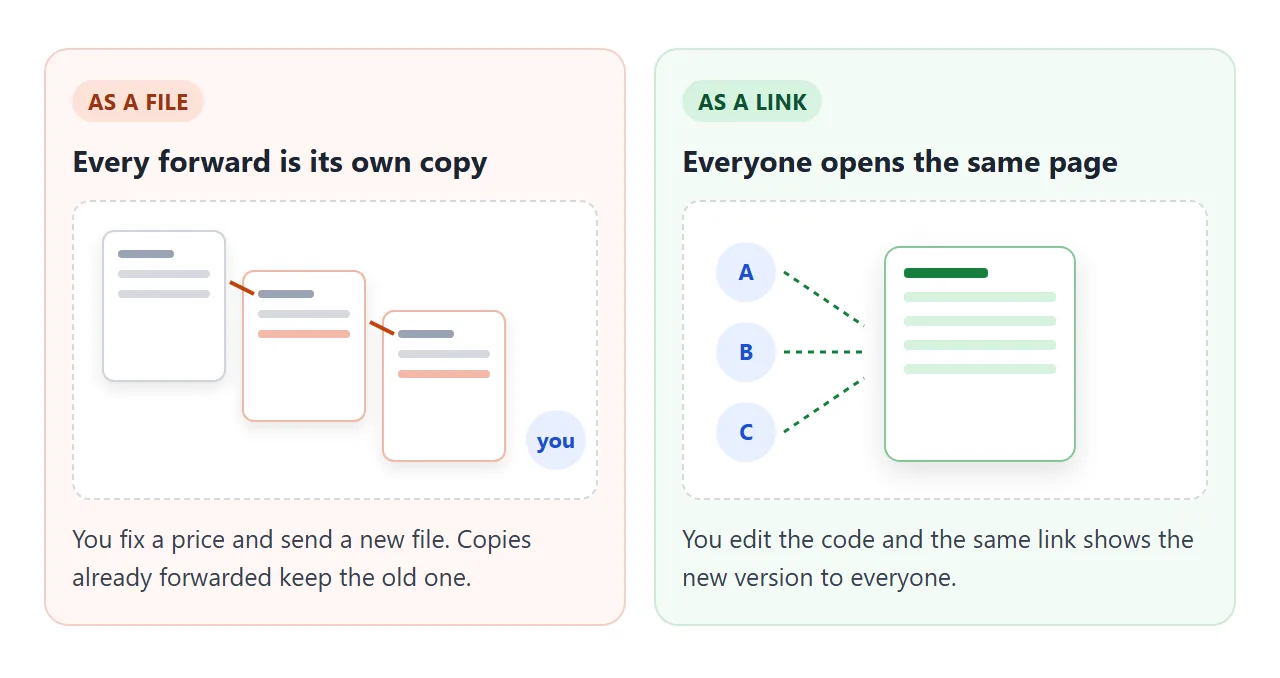This screenshot has width=1280, height=678.
Task: Click the dark green title bar in shared page
Action: 946,273
